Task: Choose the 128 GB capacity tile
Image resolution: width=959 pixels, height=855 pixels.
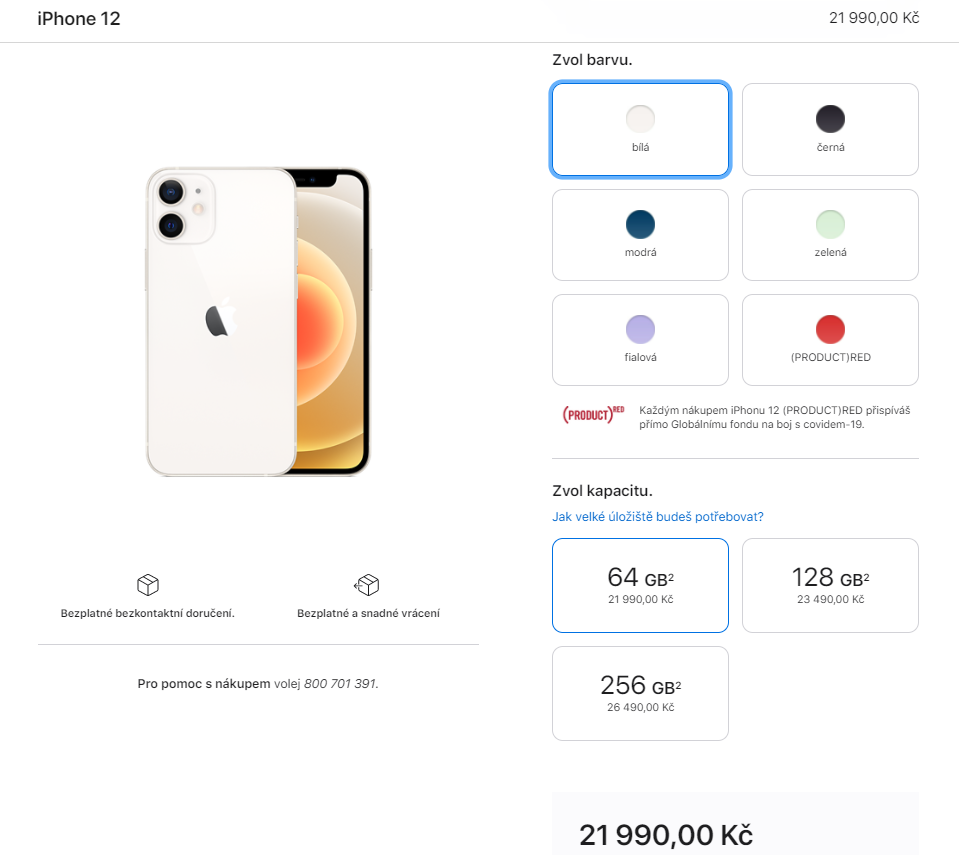Action: [x=830, y=585]
